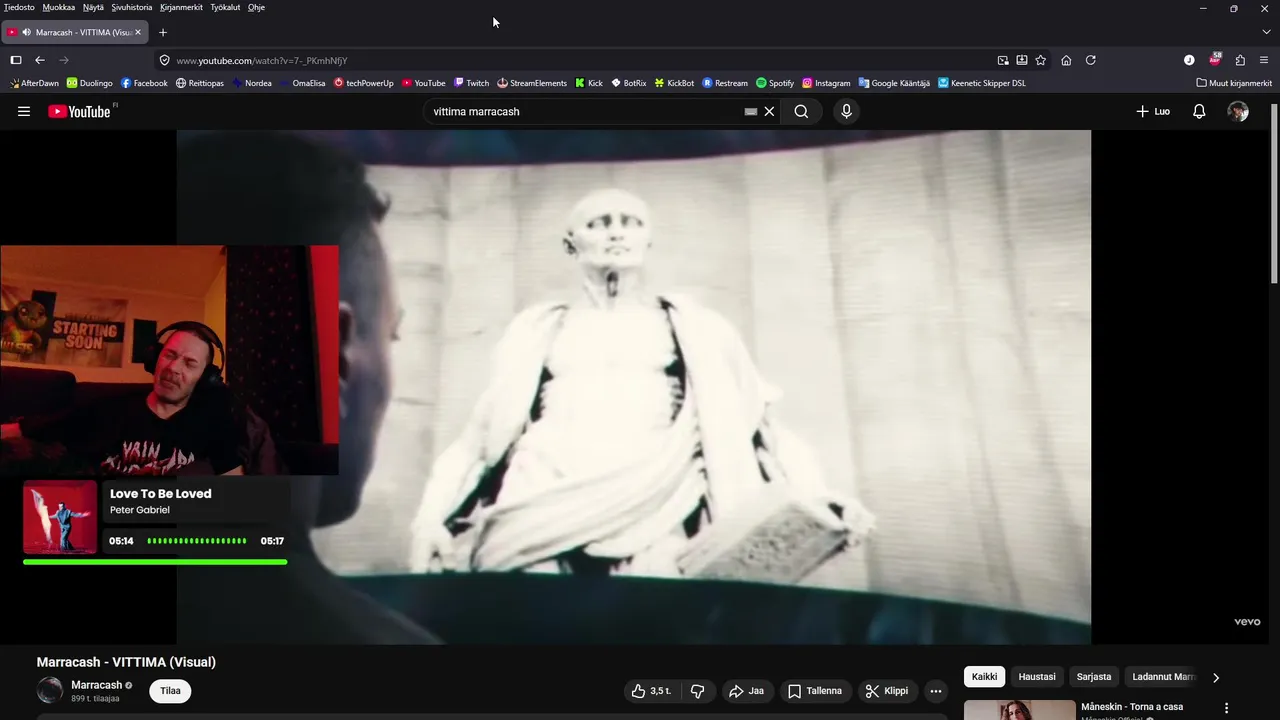
Task: Run search with magnifier button
Action: pos(801,111)
